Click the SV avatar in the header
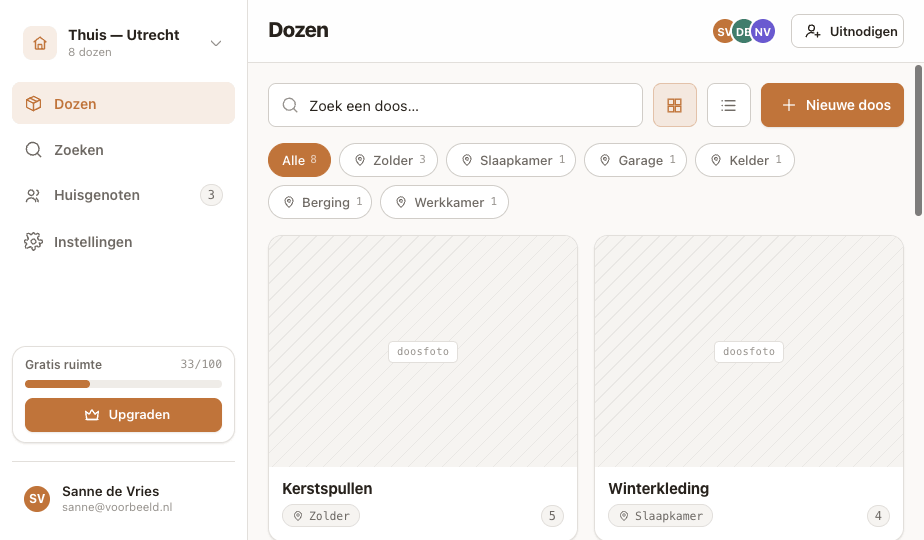924x540 pixels. coord(722,31)
